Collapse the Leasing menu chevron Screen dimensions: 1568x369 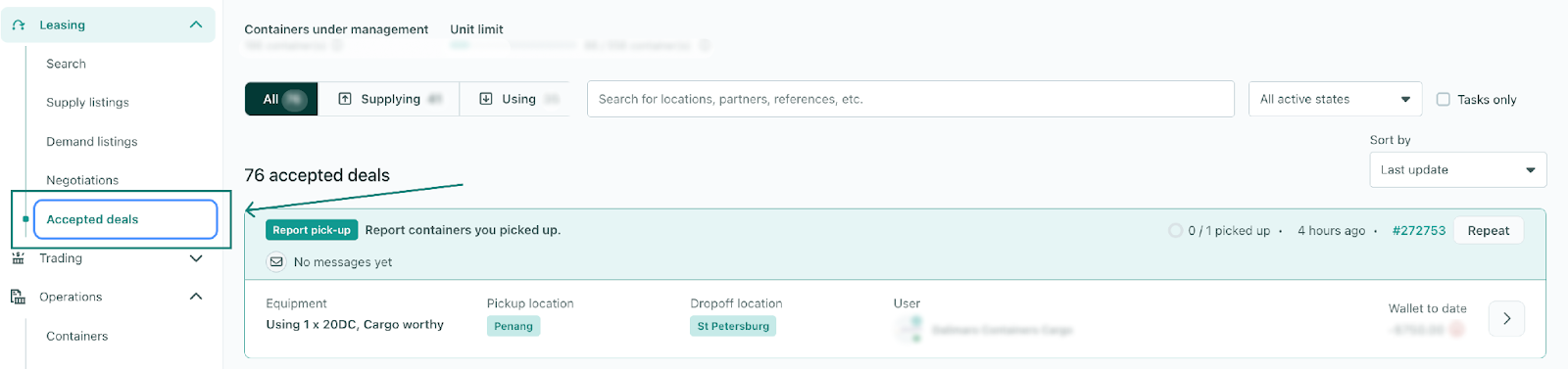196,24
